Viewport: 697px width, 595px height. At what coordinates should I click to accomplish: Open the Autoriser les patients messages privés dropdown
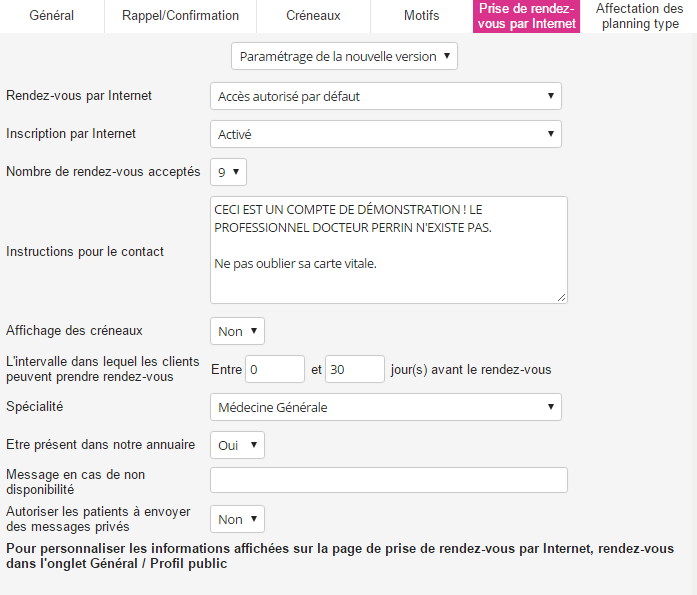237,519
